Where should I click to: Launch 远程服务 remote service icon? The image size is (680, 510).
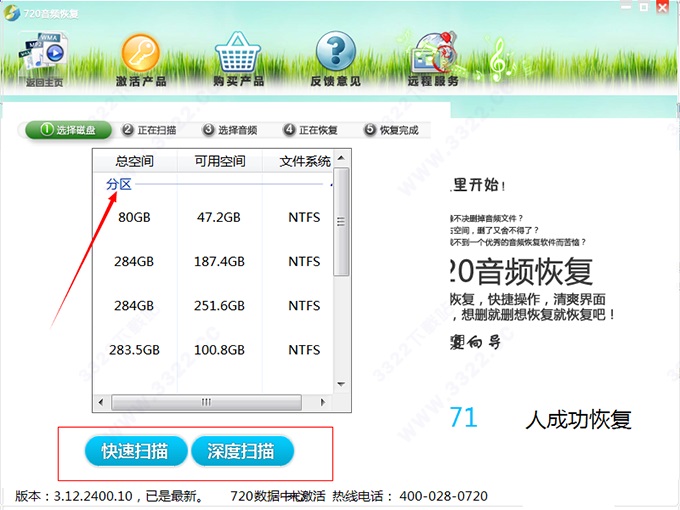pyautogui.click(x=434, y=56)
